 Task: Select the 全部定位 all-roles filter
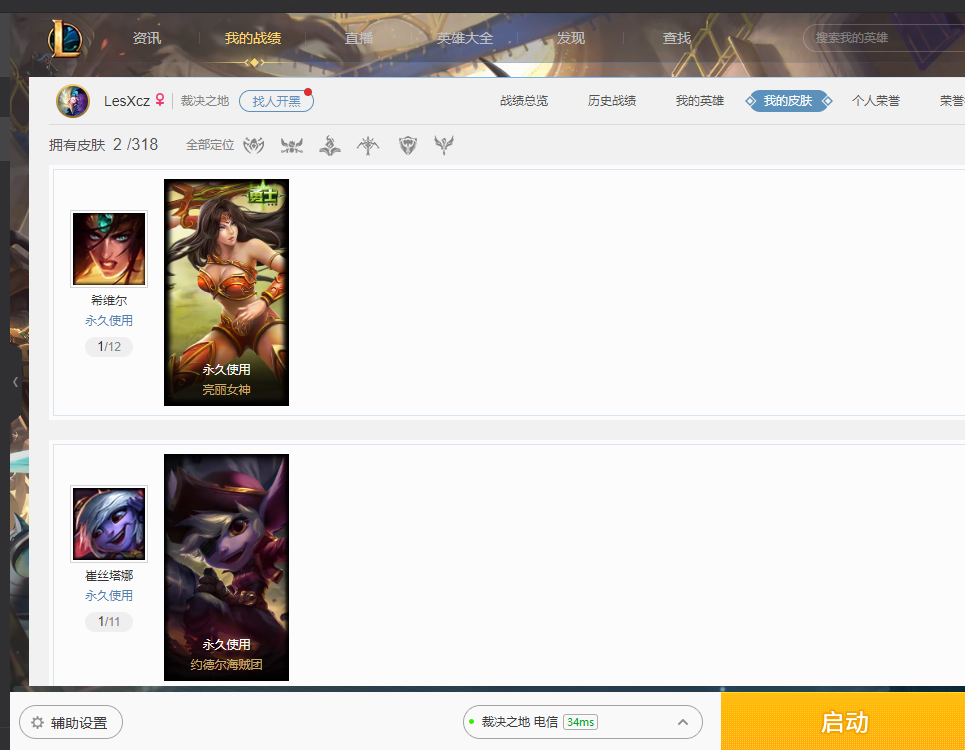pyautogui.click(x=210, y=145)
